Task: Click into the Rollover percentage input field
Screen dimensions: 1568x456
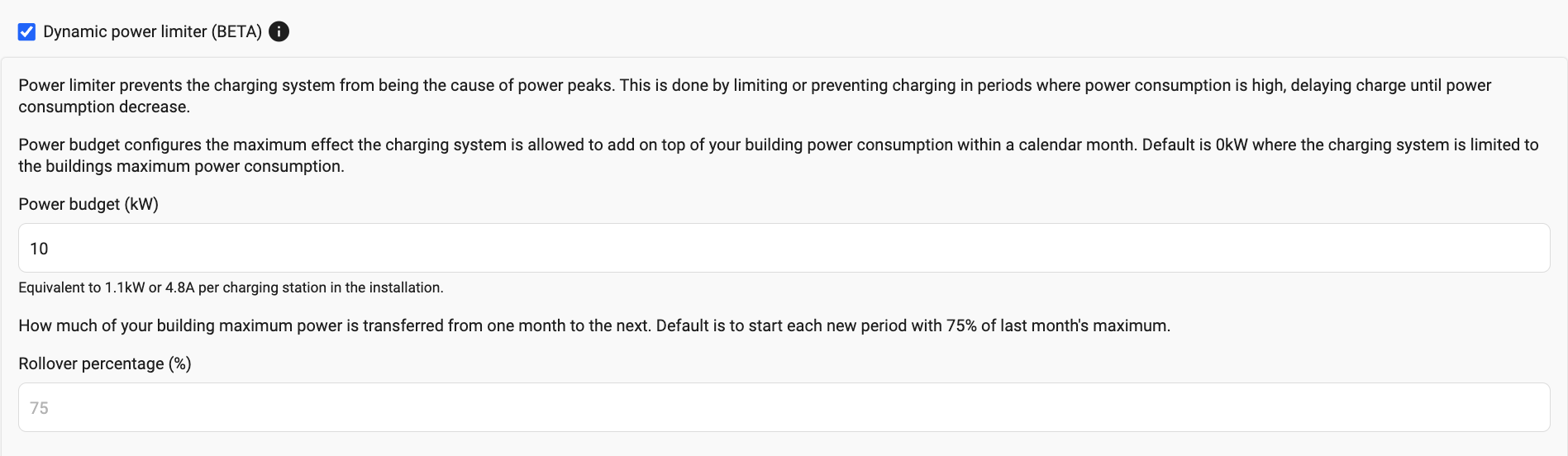Action: coord(784,407)
